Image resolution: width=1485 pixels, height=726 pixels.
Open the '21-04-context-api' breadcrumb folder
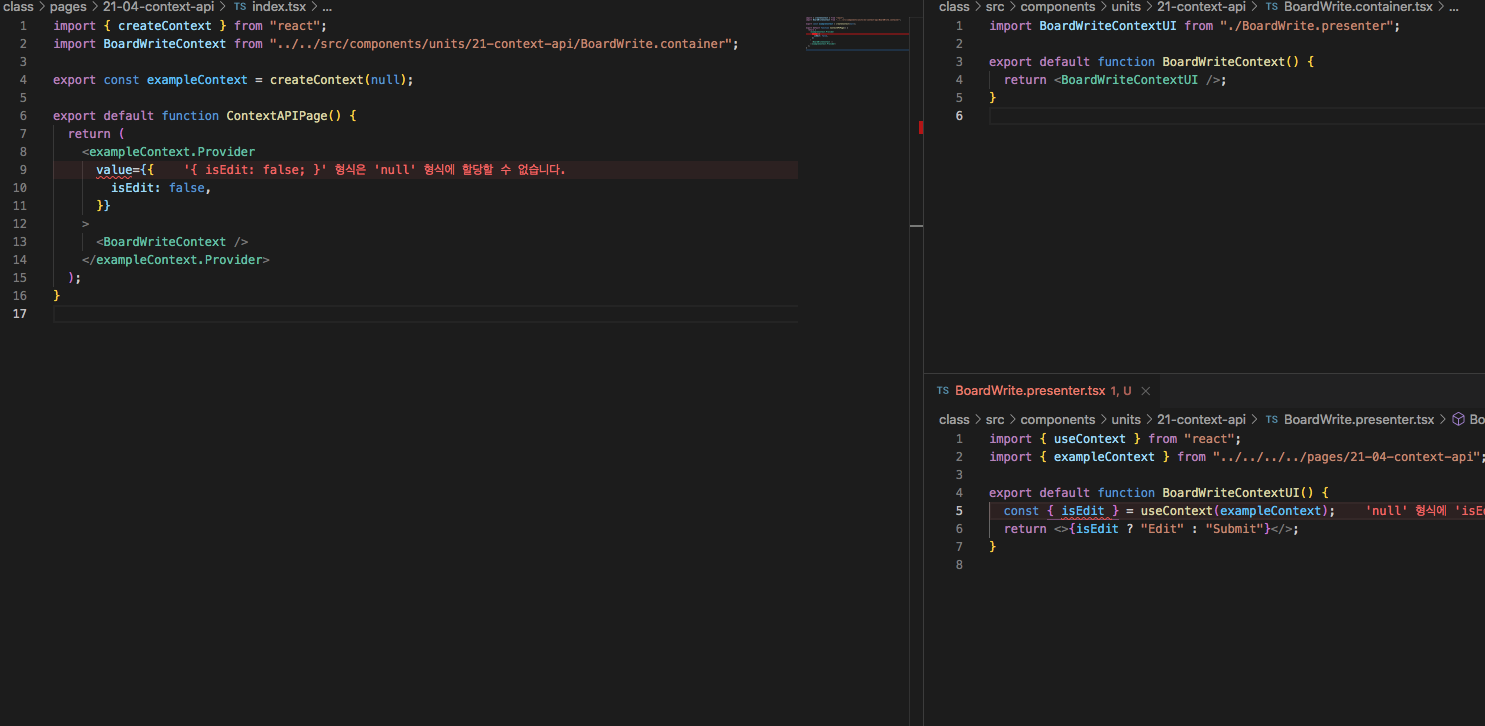coord(158,7)
